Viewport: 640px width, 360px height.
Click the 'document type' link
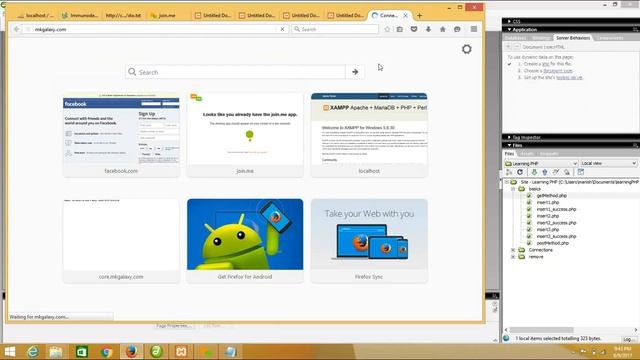(558, 71)
